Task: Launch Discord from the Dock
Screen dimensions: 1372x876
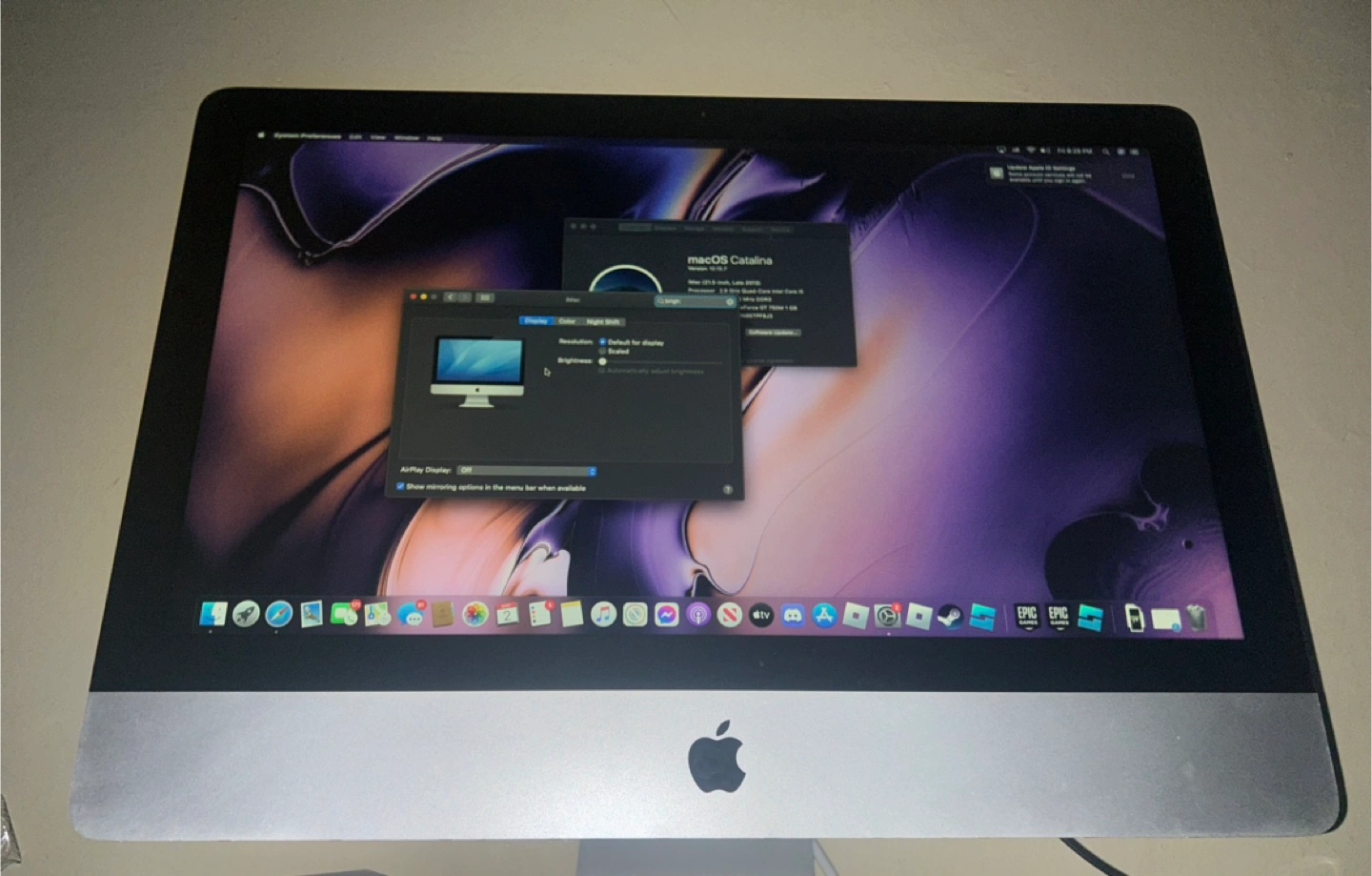Action: pos(793,616)
